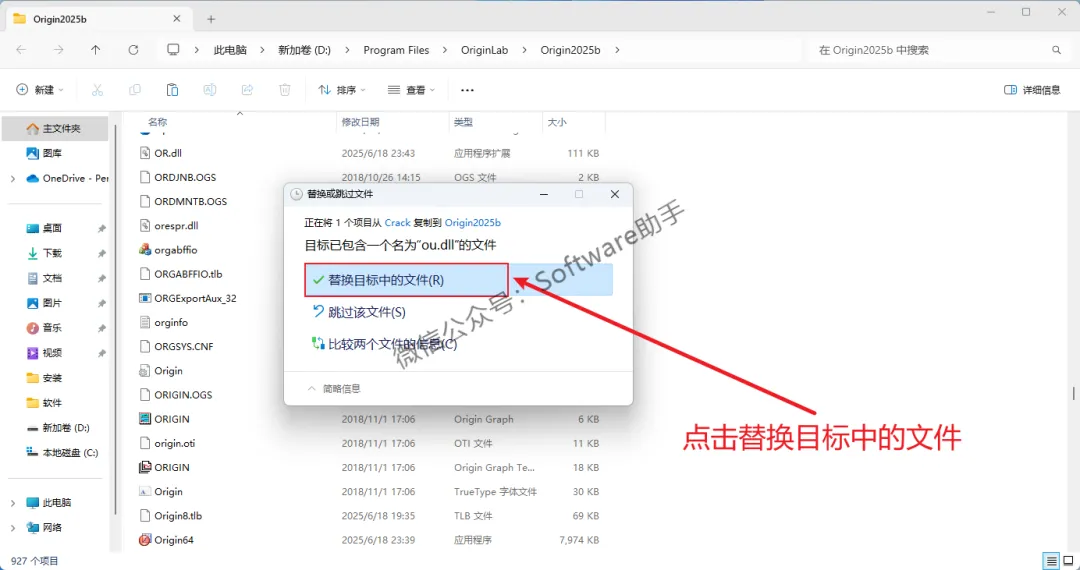Click chevron after Origin2025b in address bar
Screen dimensions: 1080x570
coord(616,50)
